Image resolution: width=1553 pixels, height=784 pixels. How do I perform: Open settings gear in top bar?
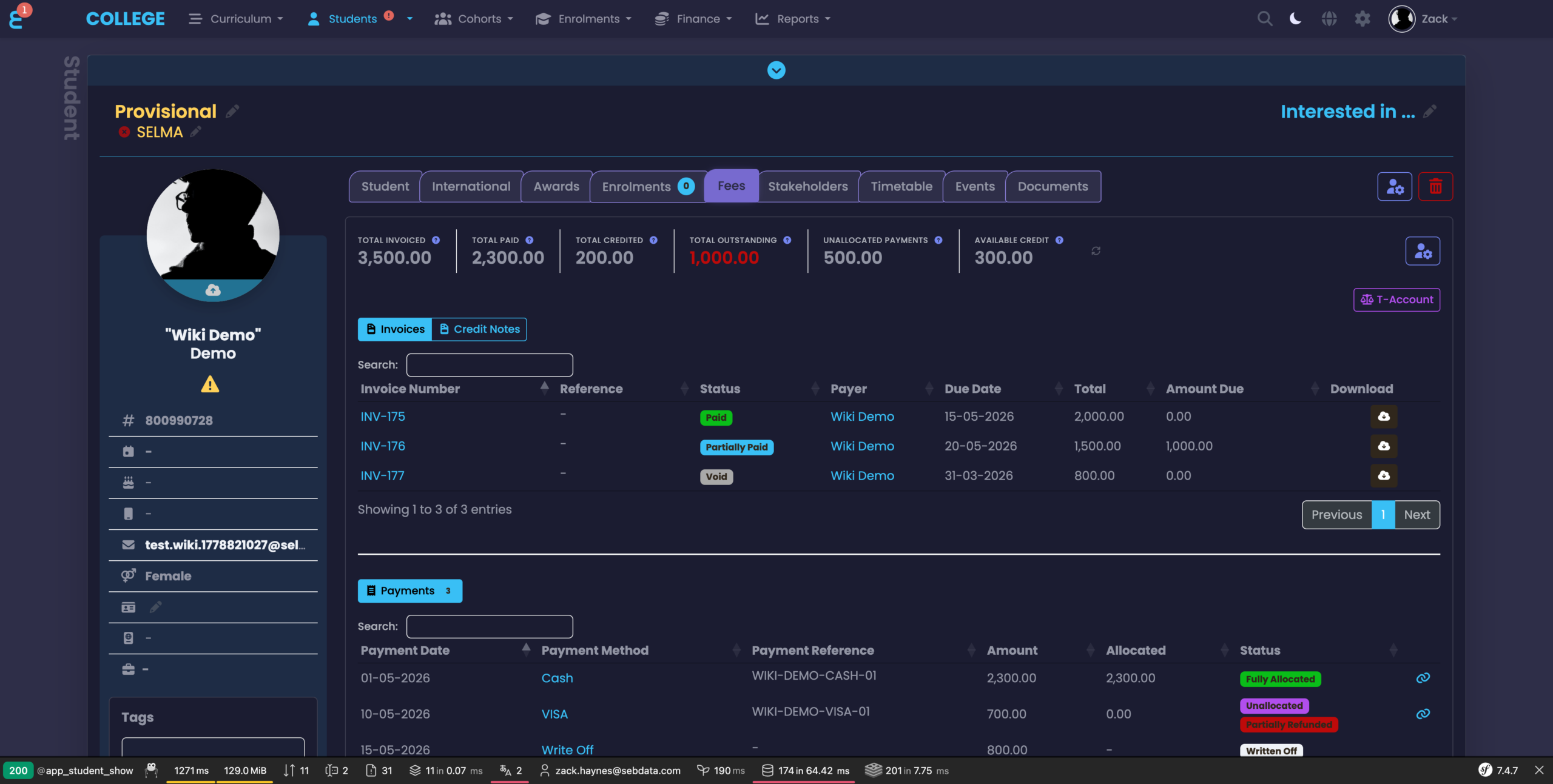coord(1363,19)
